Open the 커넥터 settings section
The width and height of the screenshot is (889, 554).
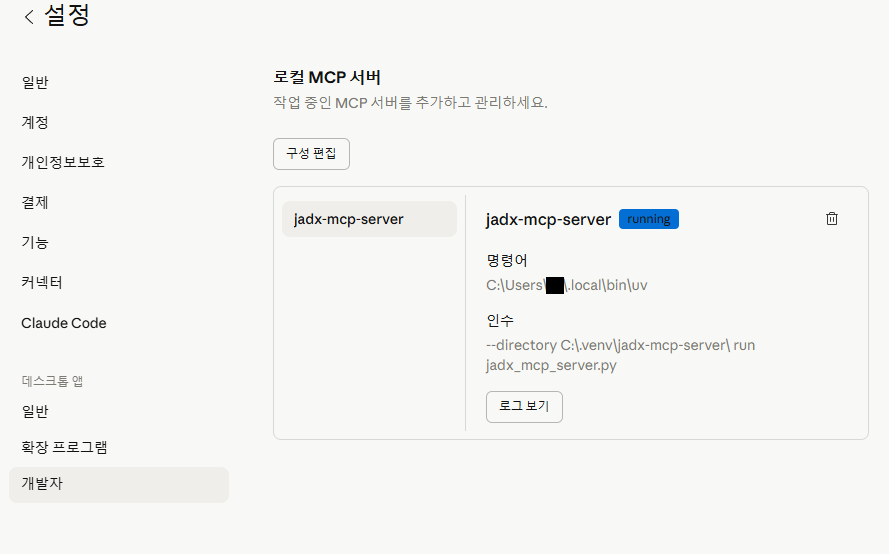tap(42, 282)
